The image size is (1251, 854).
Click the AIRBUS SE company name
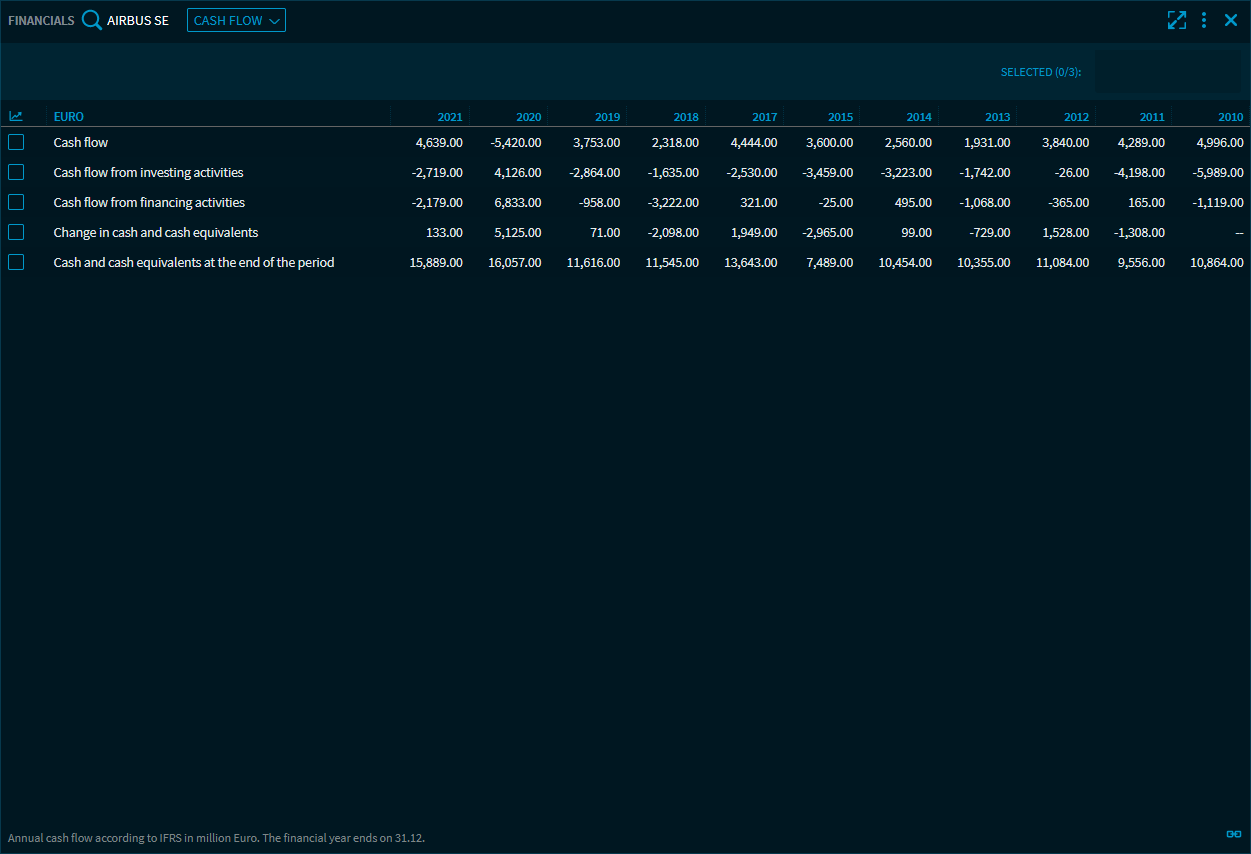(x=138, y=20)
